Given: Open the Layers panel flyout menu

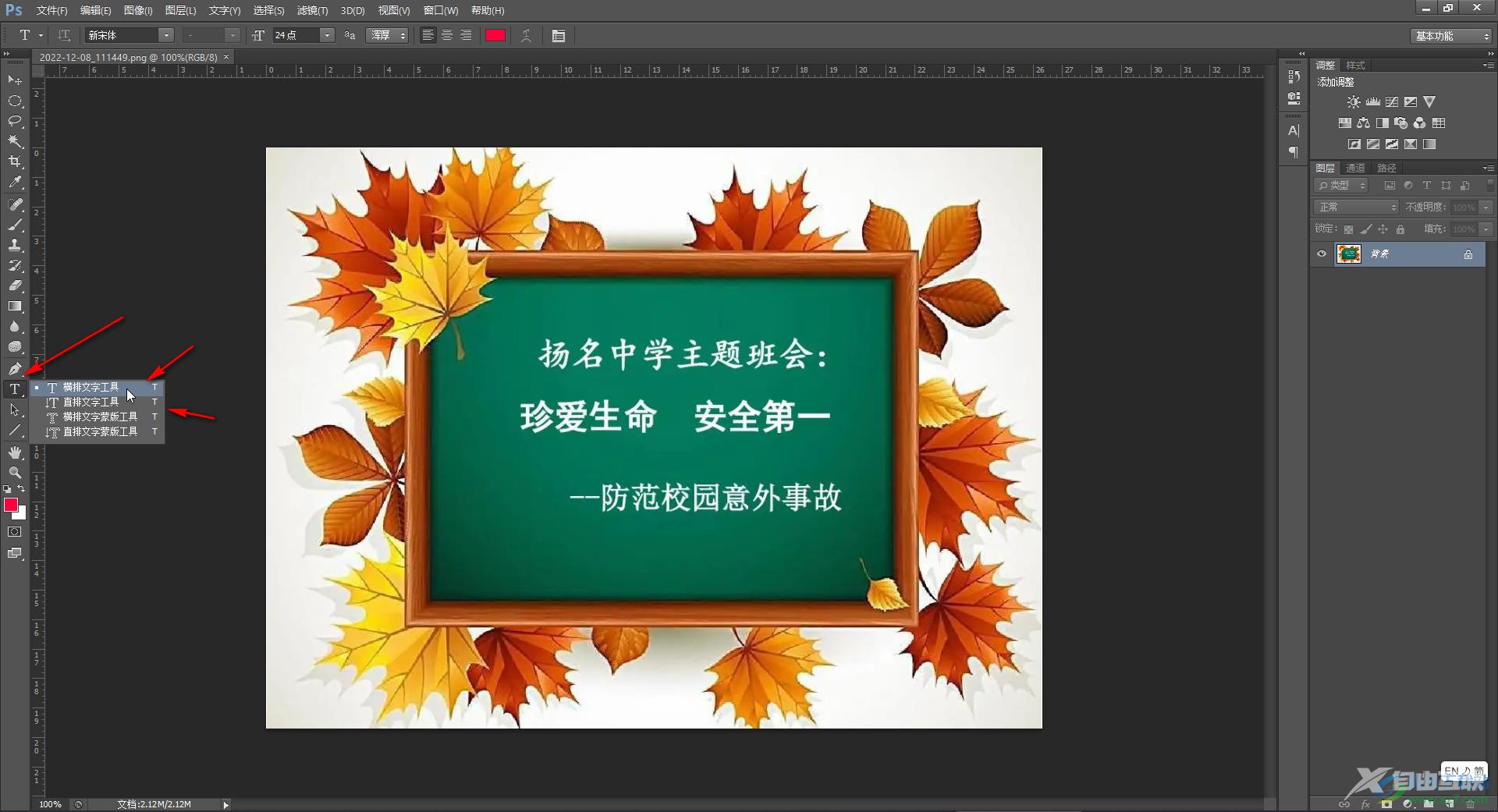Looking at the screenshot, I should tap(1488, 168).
